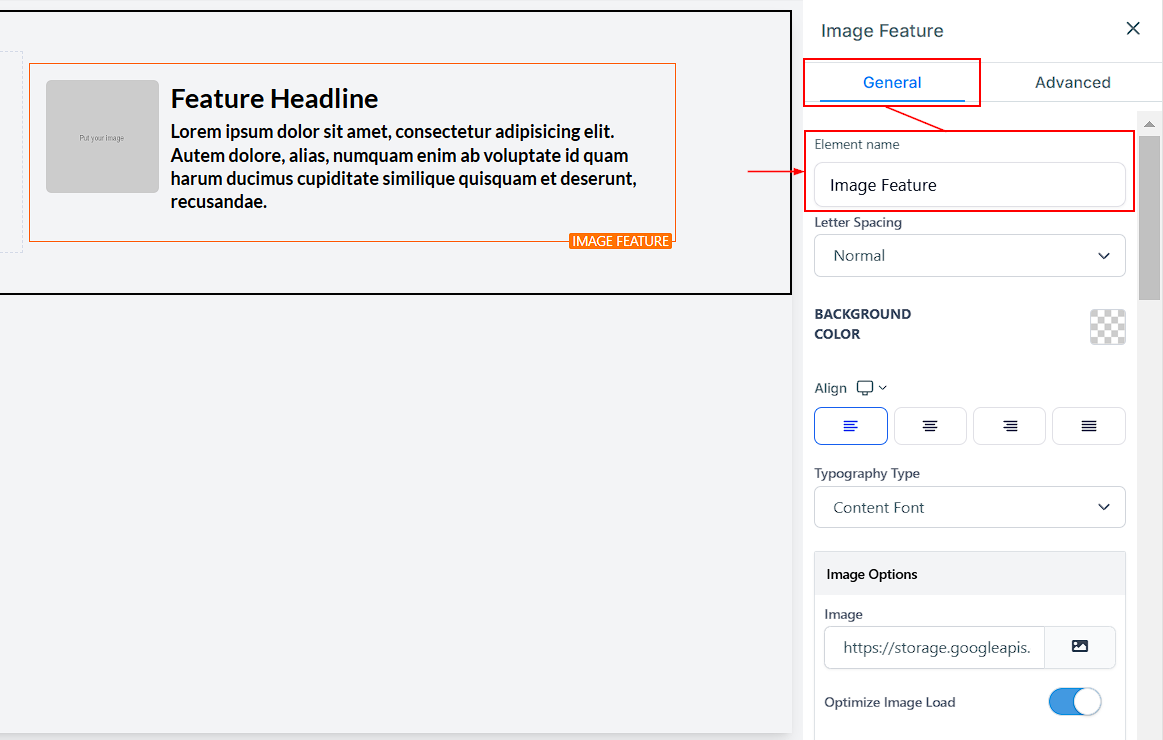
Task: Select justify text alignment
Action: click(x=1088, y=426)
